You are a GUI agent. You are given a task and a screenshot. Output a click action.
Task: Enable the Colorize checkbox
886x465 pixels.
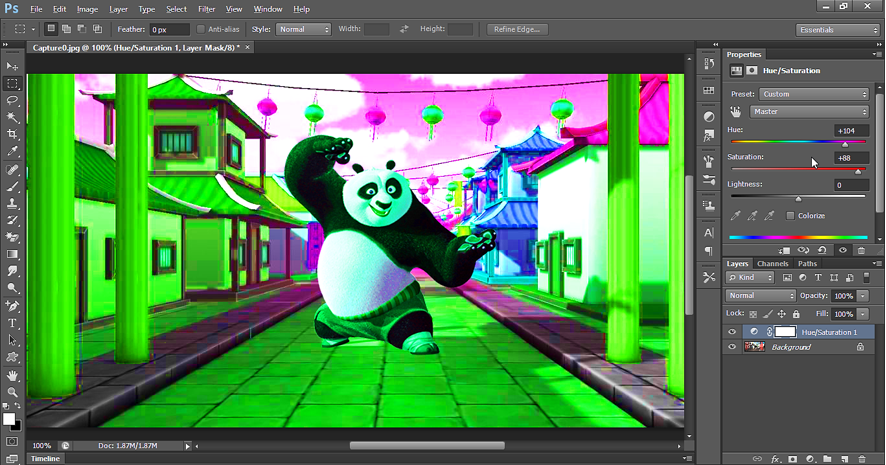pyautogui.click(x=790, y=215)
